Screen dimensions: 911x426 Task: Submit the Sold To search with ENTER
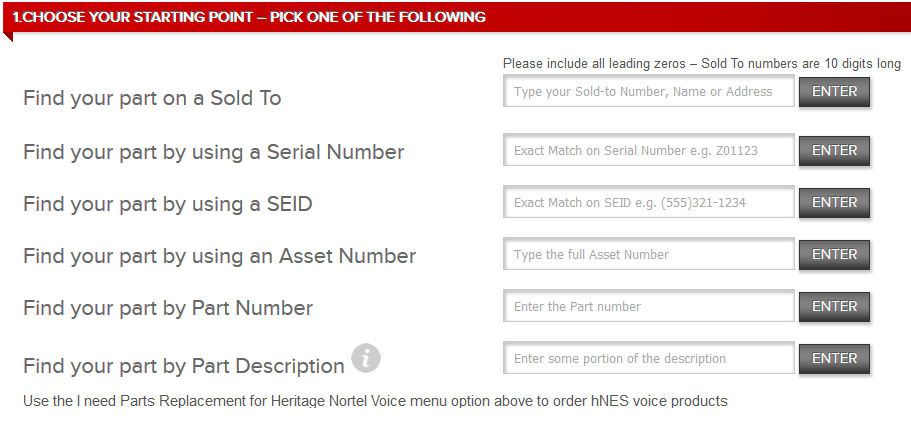(834, 92)
